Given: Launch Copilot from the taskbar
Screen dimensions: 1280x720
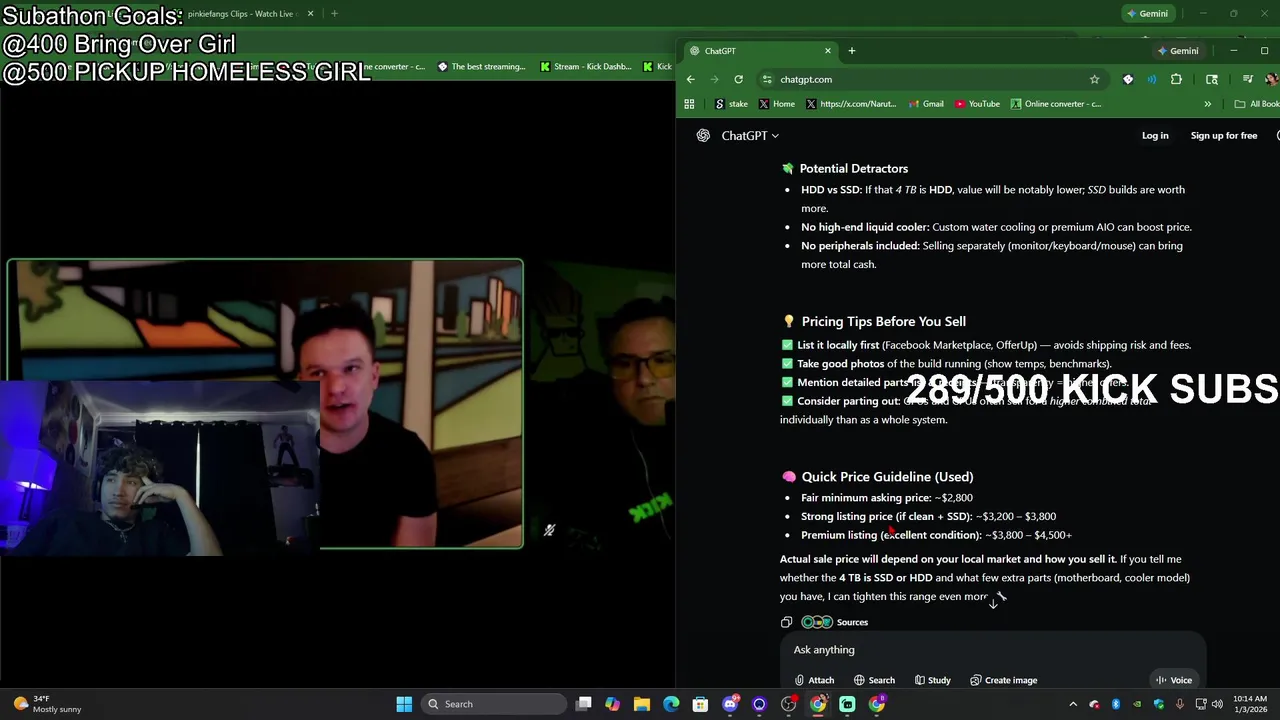Looking at the screenshot, I should 612,704.
